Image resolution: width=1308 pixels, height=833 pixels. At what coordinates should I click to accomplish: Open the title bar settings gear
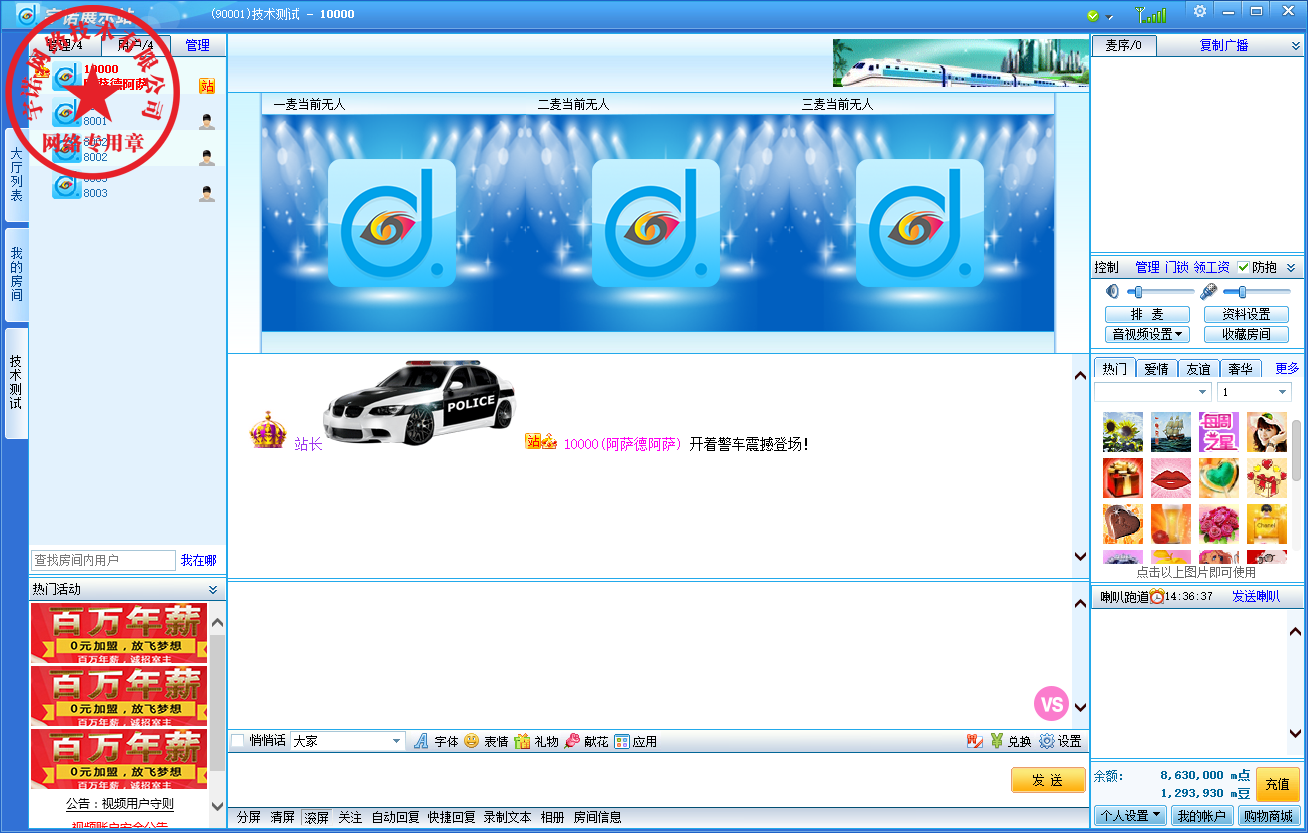pyautogui.click(x=1200, y=11)
